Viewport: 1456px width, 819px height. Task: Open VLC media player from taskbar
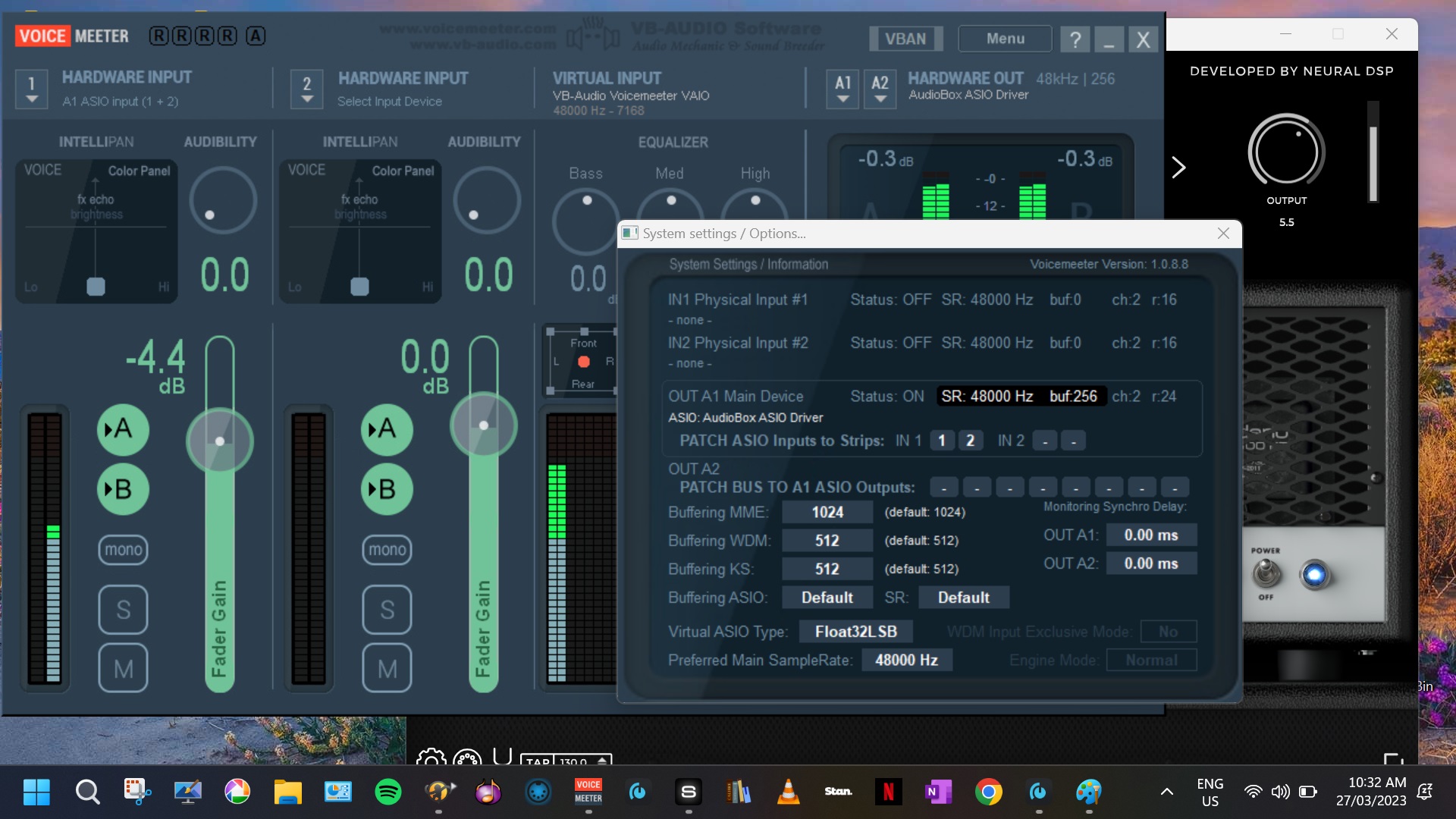(x=788, y=792)
